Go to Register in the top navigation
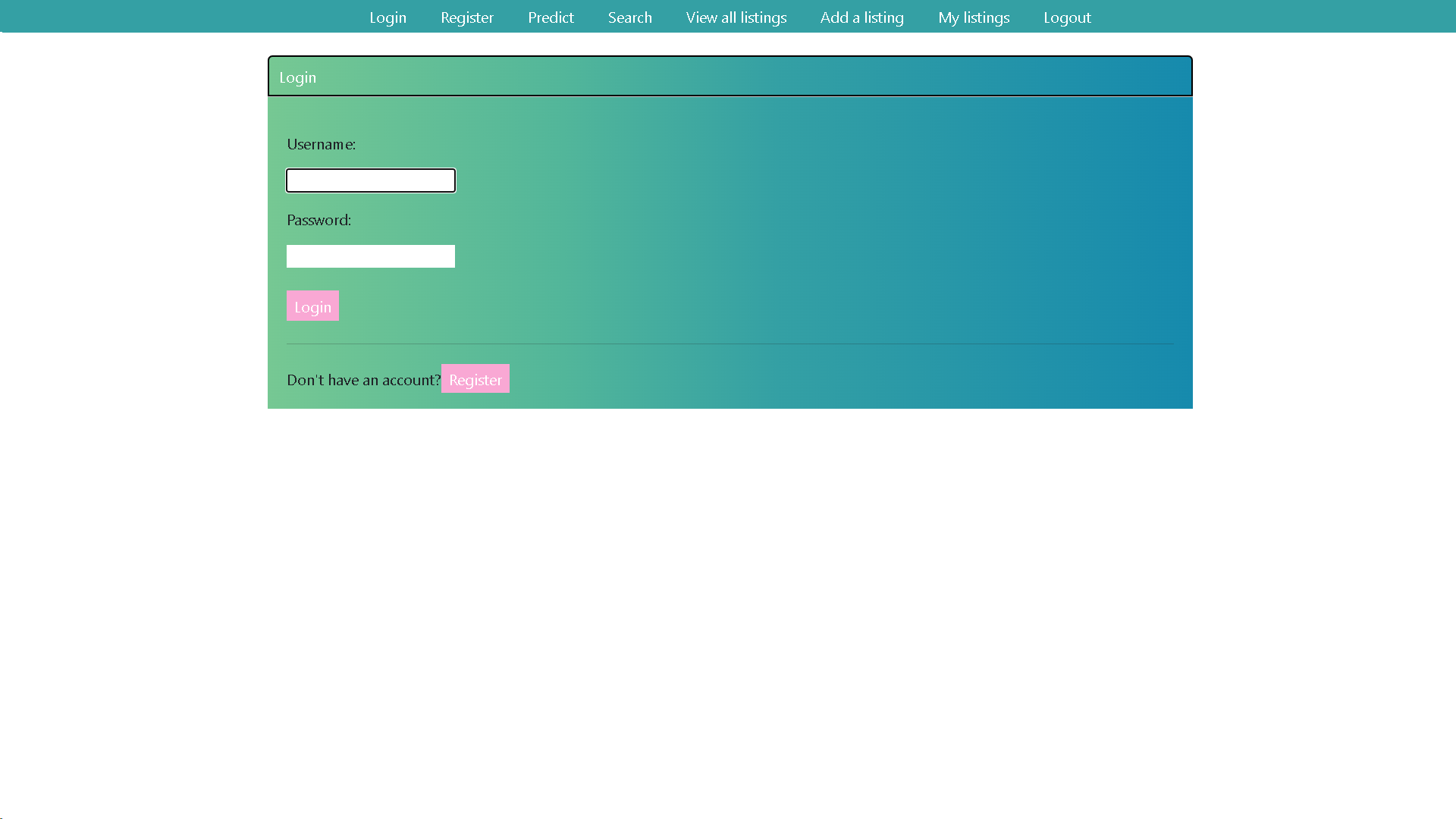 [x=466, y=17]
